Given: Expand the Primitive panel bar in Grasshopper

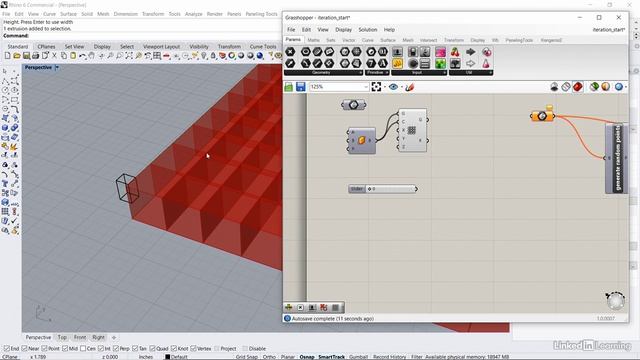Looking at the screenshot, I should pos(377,73).
